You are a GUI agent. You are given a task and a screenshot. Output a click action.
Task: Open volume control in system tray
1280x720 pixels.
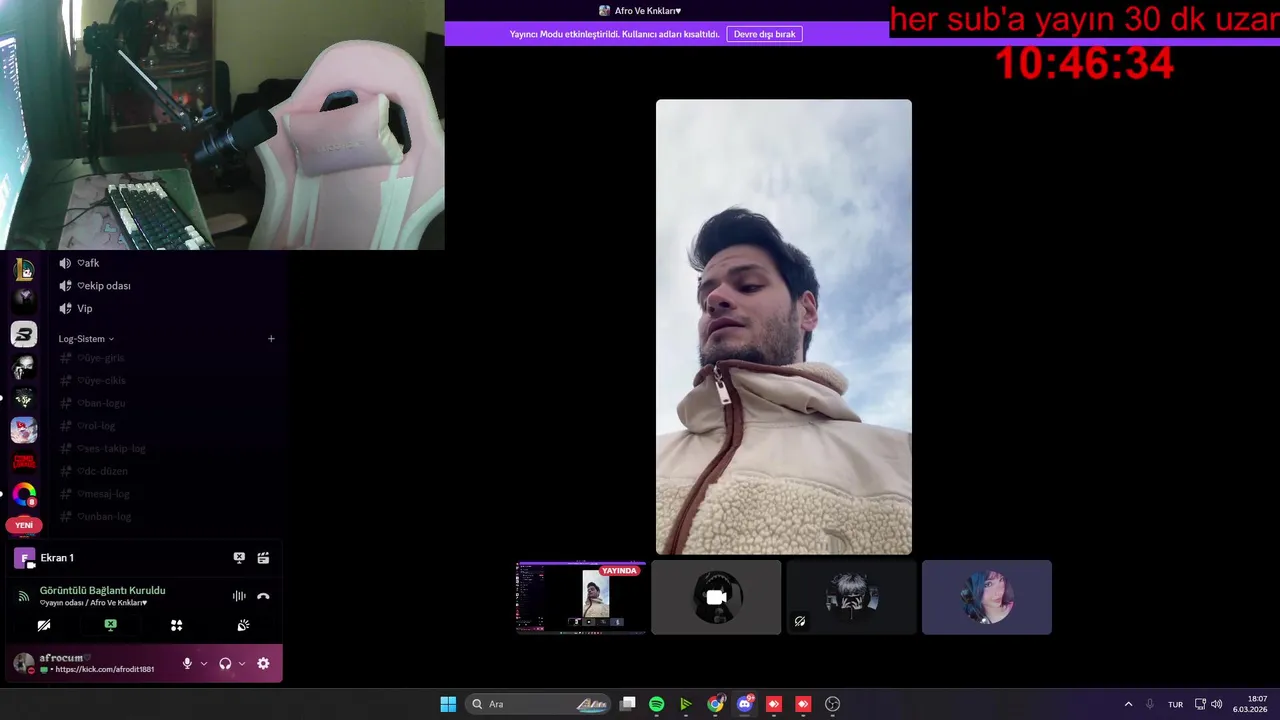coord(1217,704)
